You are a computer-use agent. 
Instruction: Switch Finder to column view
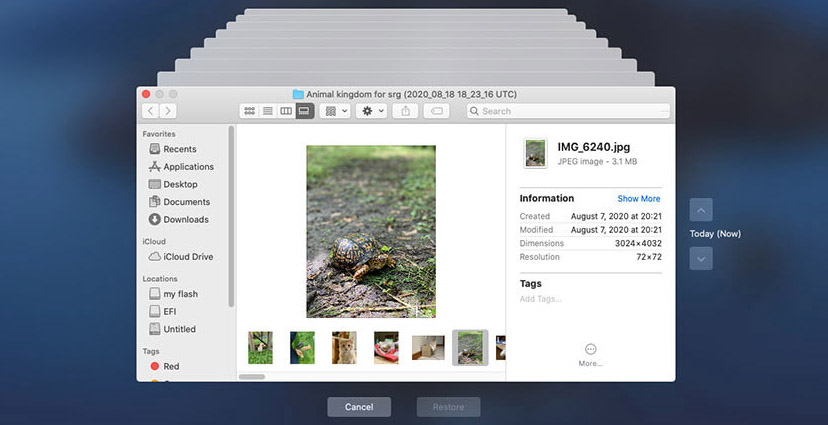[x=286, y=111]
